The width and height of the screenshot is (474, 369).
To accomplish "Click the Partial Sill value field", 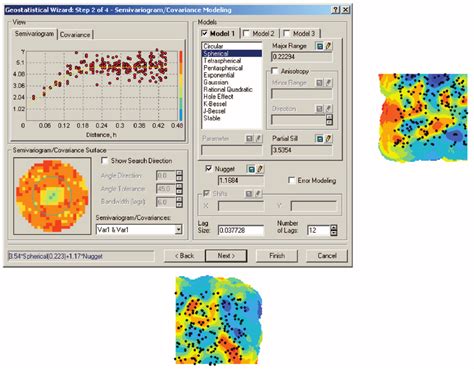I will [302, 150].
